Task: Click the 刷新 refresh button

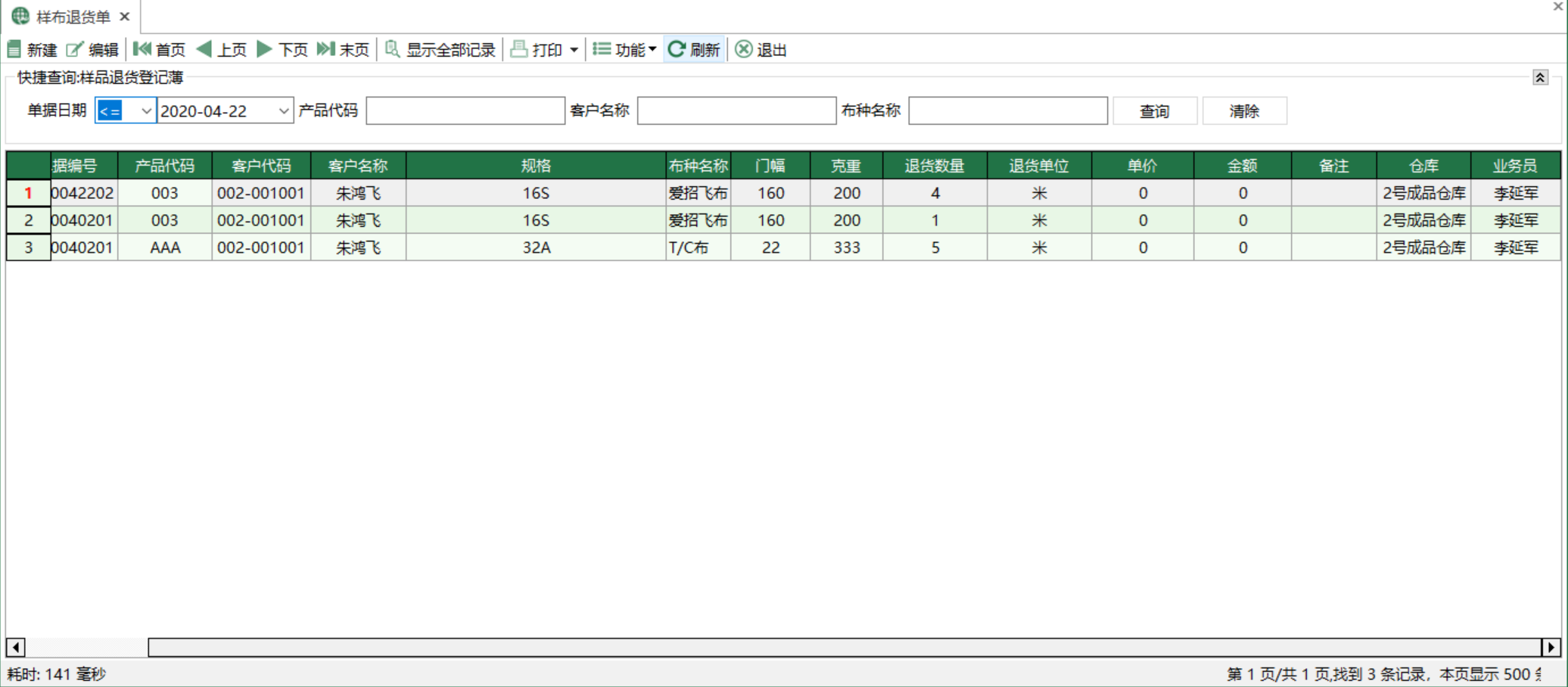Action: point(694,50)
